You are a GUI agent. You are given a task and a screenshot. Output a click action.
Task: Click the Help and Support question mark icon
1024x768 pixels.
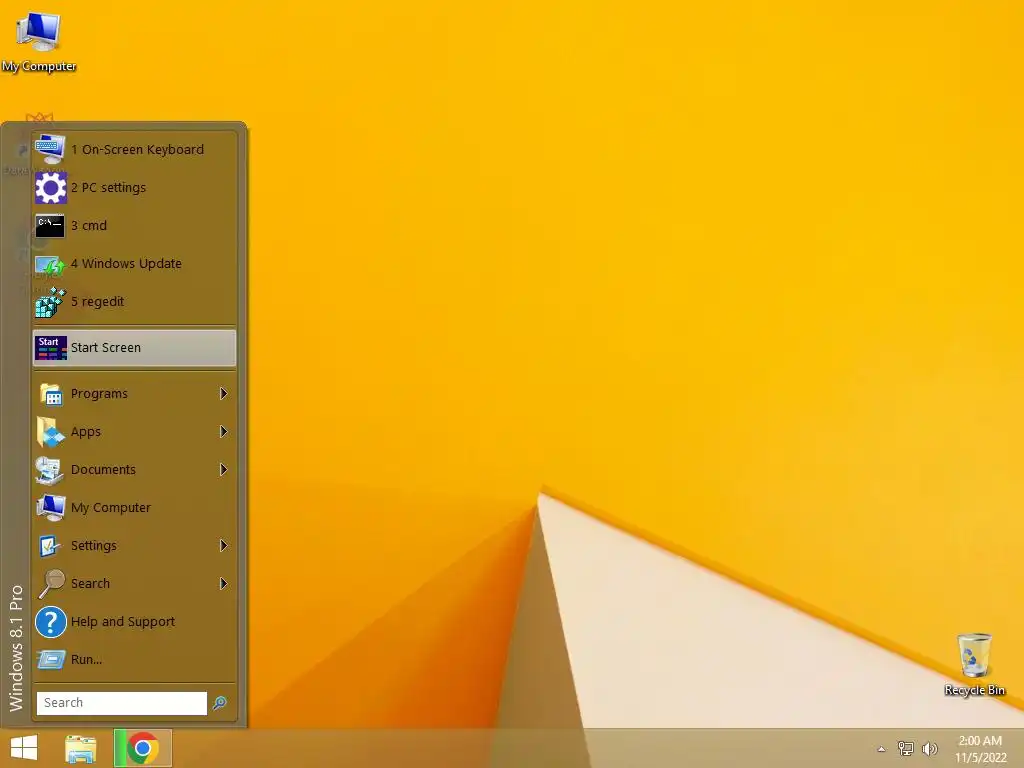coord(50,622)
